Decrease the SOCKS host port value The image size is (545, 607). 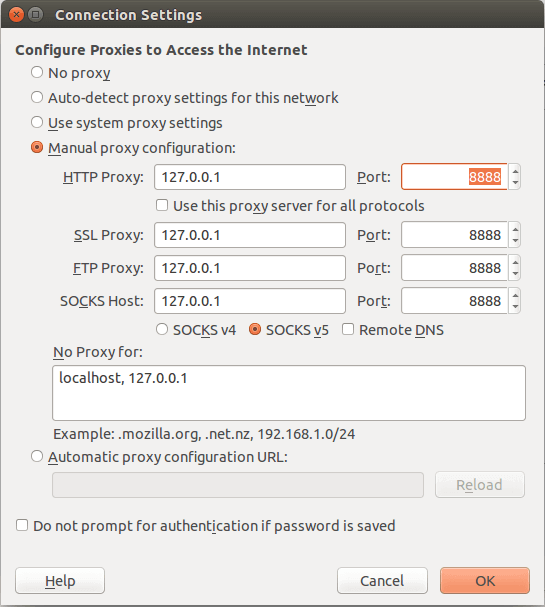[x=515, y=307]
